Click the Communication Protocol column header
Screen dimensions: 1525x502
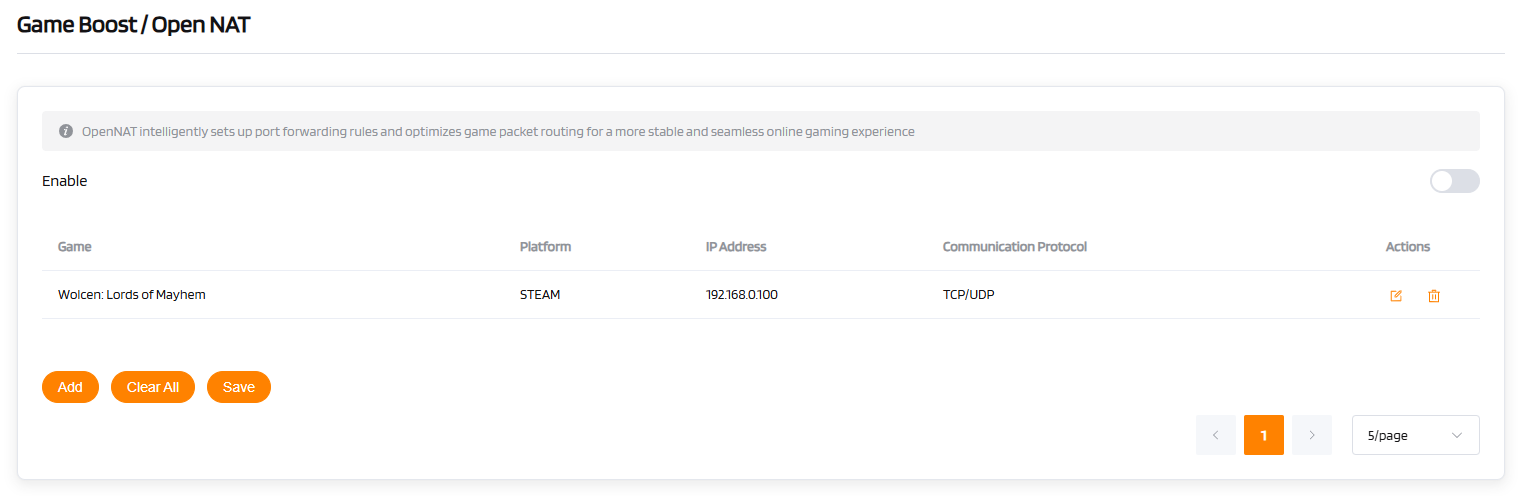tap(1014, 246)
